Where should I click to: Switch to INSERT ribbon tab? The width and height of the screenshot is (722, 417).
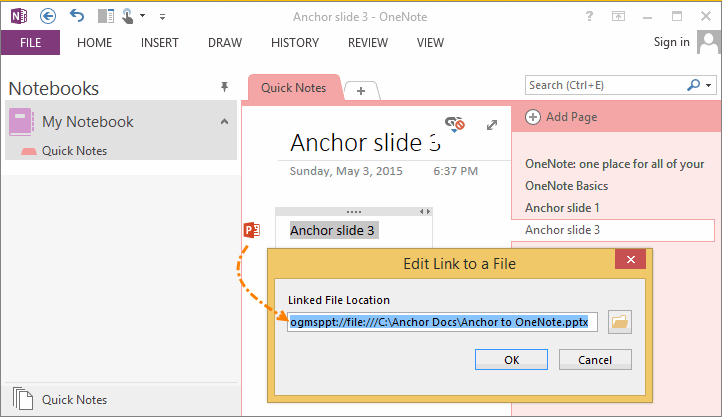(x=159, y=43)
